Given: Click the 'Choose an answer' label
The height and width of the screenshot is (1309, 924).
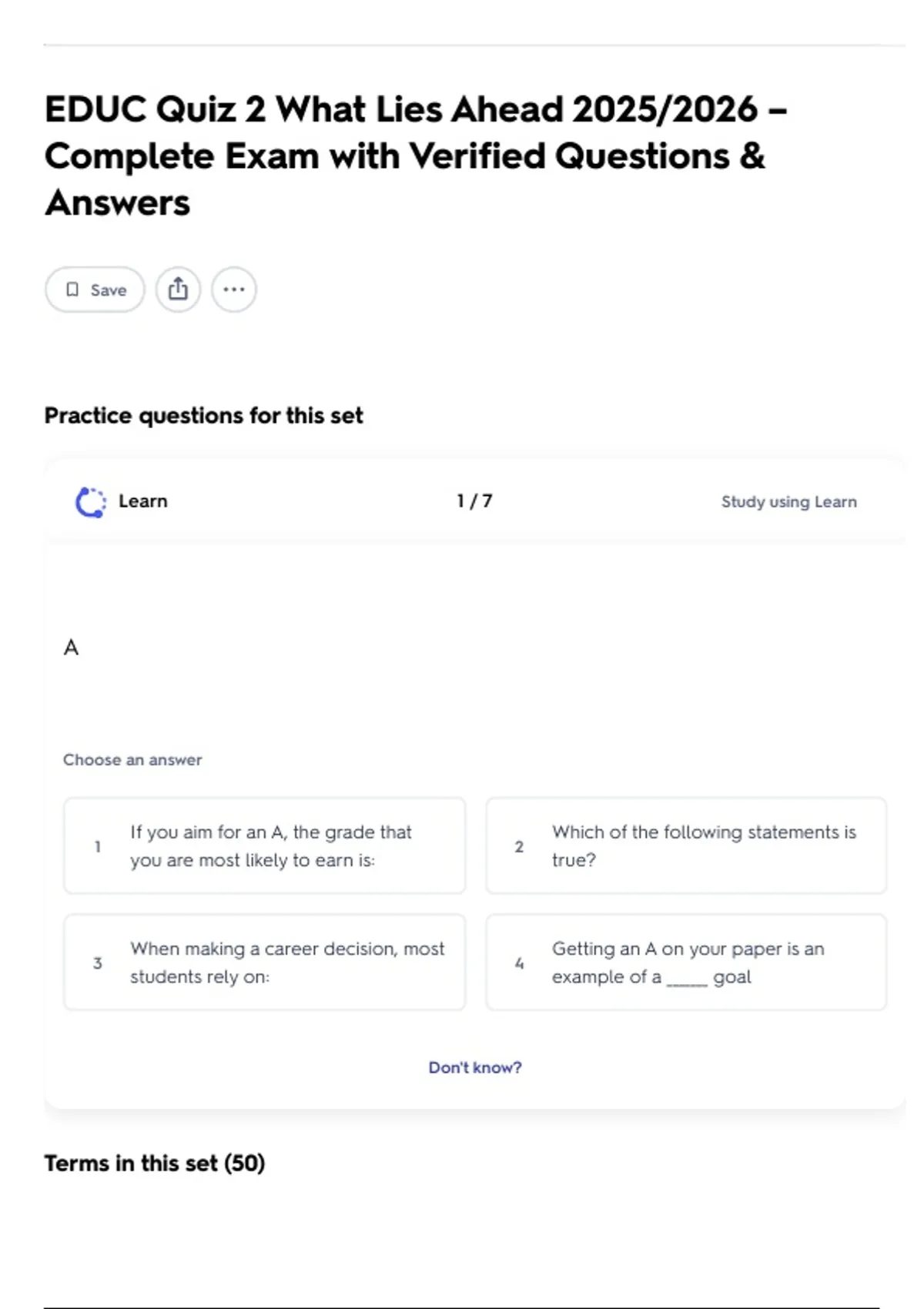Looking at the screenshot, I should tap(132, 760).
